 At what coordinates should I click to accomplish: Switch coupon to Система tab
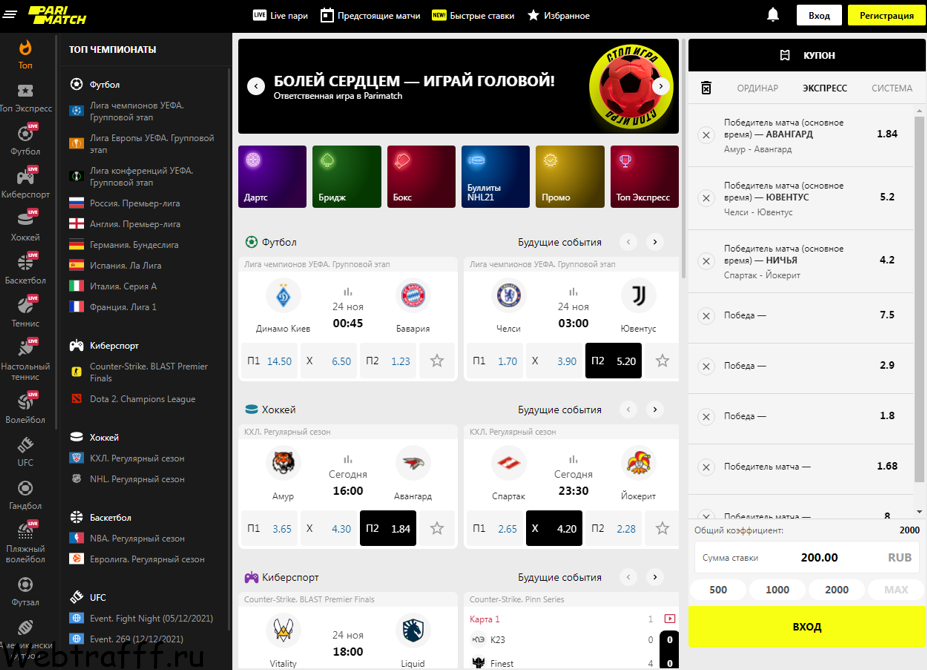click(x=892, y=88)
